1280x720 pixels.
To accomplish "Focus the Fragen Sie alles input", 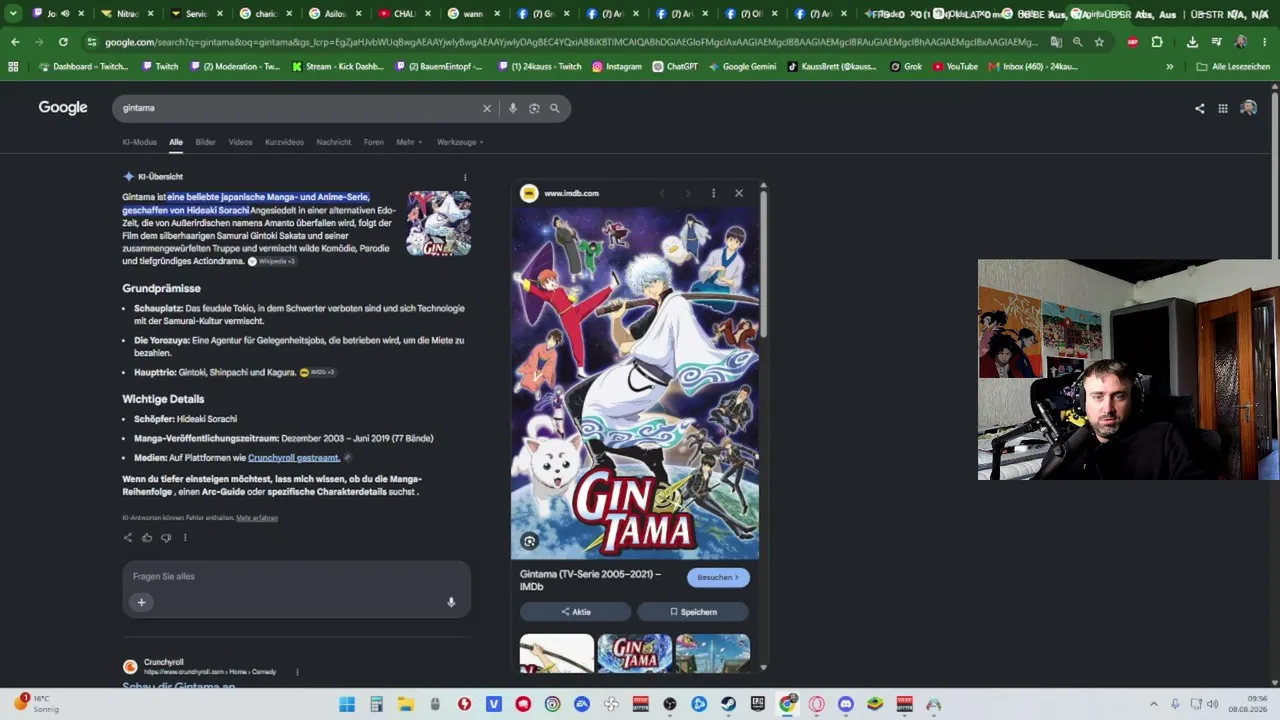I will click(297, 576).
